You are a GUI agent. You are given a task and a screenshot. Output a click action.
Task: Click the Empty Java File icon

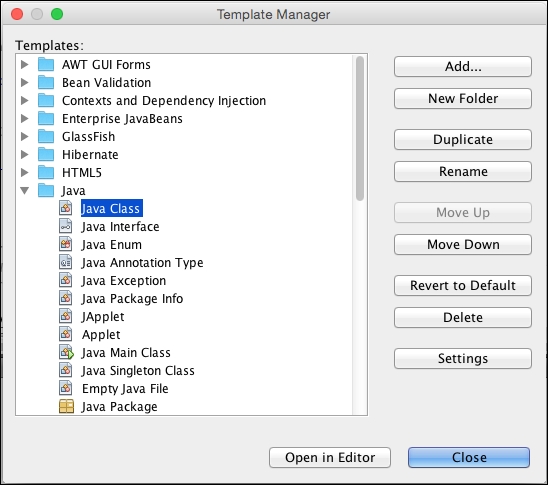tap(65, 388)
